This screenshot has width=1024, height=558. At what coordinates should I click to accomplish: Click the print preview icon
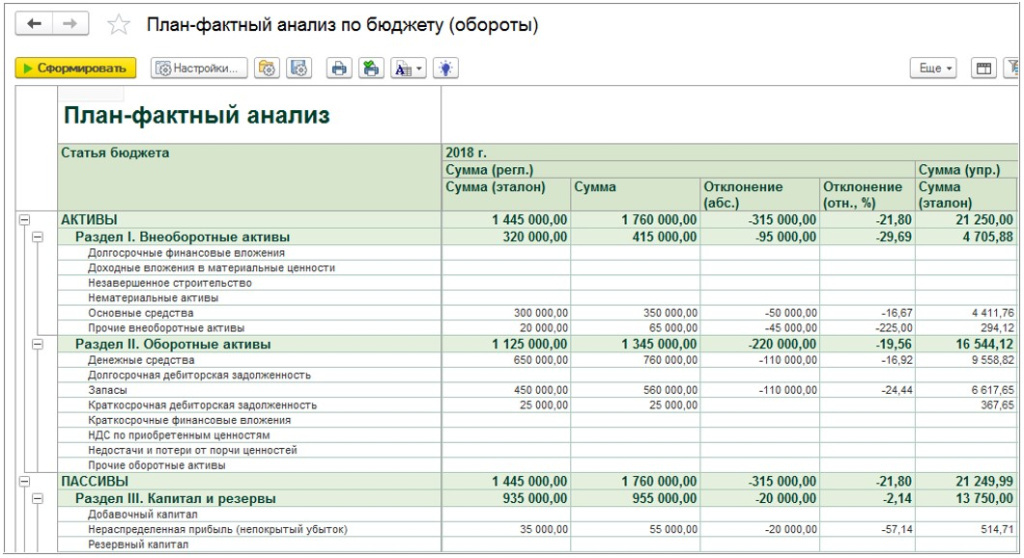coord(370,68)
